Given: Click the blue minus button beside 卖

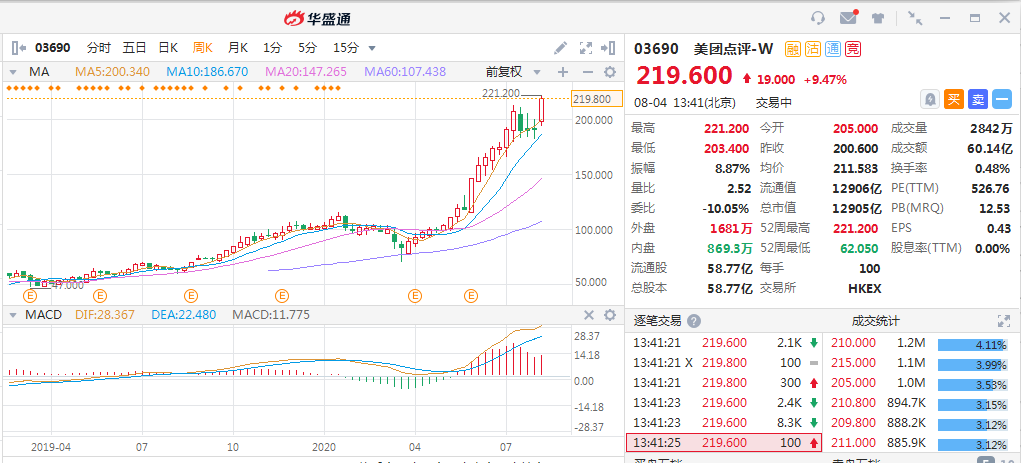Looking at the screenshot, I should click(1001, 100).
